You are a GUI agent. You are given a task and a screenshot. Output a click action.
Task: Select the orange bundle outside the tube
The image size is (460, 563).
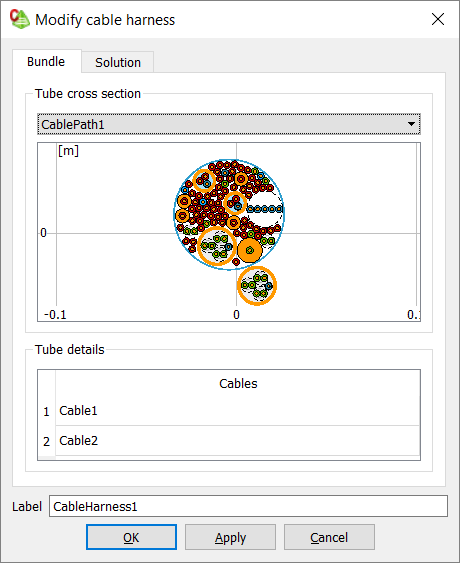point(257,286)
